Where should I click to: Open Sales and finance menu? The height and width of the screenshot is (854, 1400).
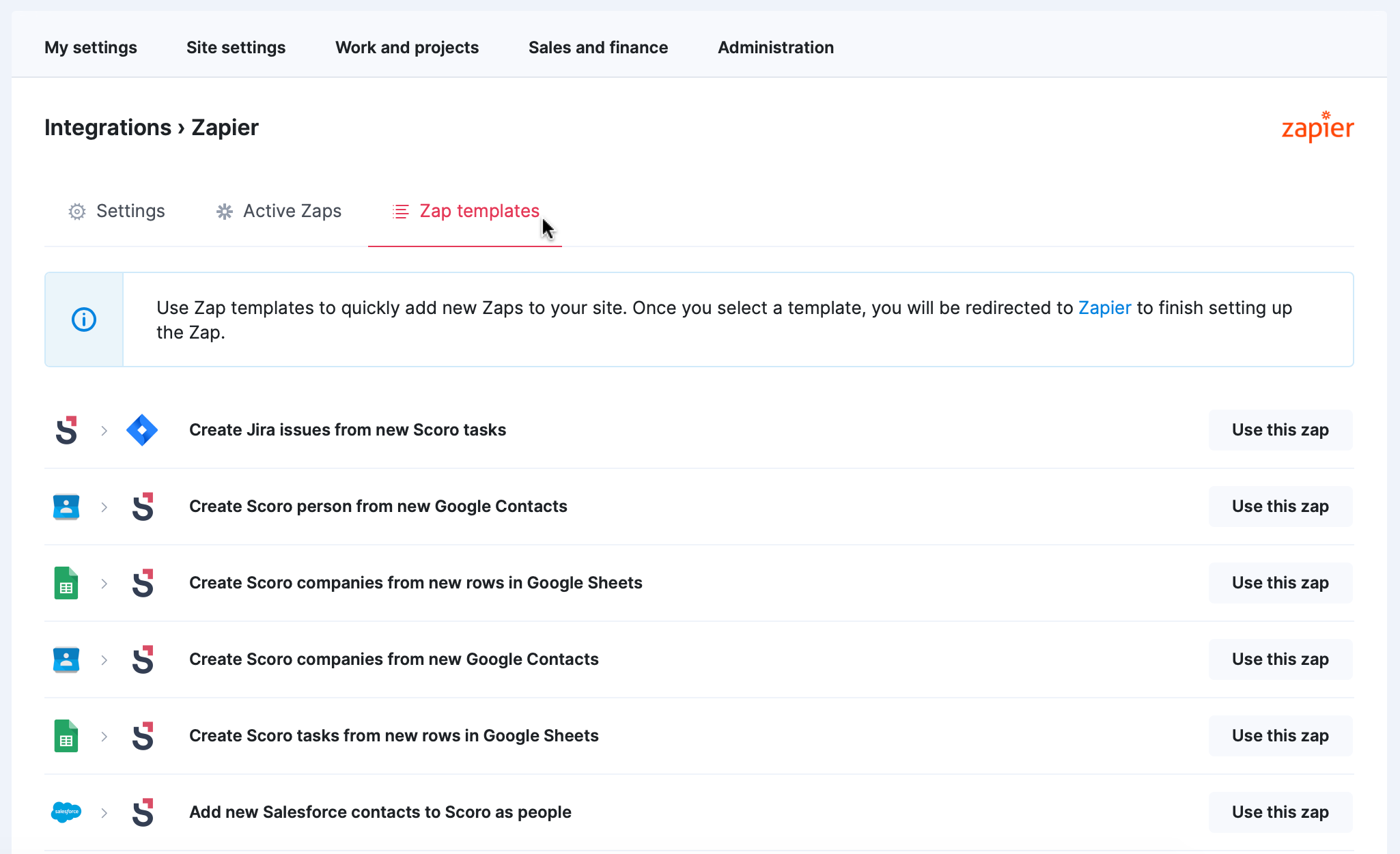click(x=598, y=47)
